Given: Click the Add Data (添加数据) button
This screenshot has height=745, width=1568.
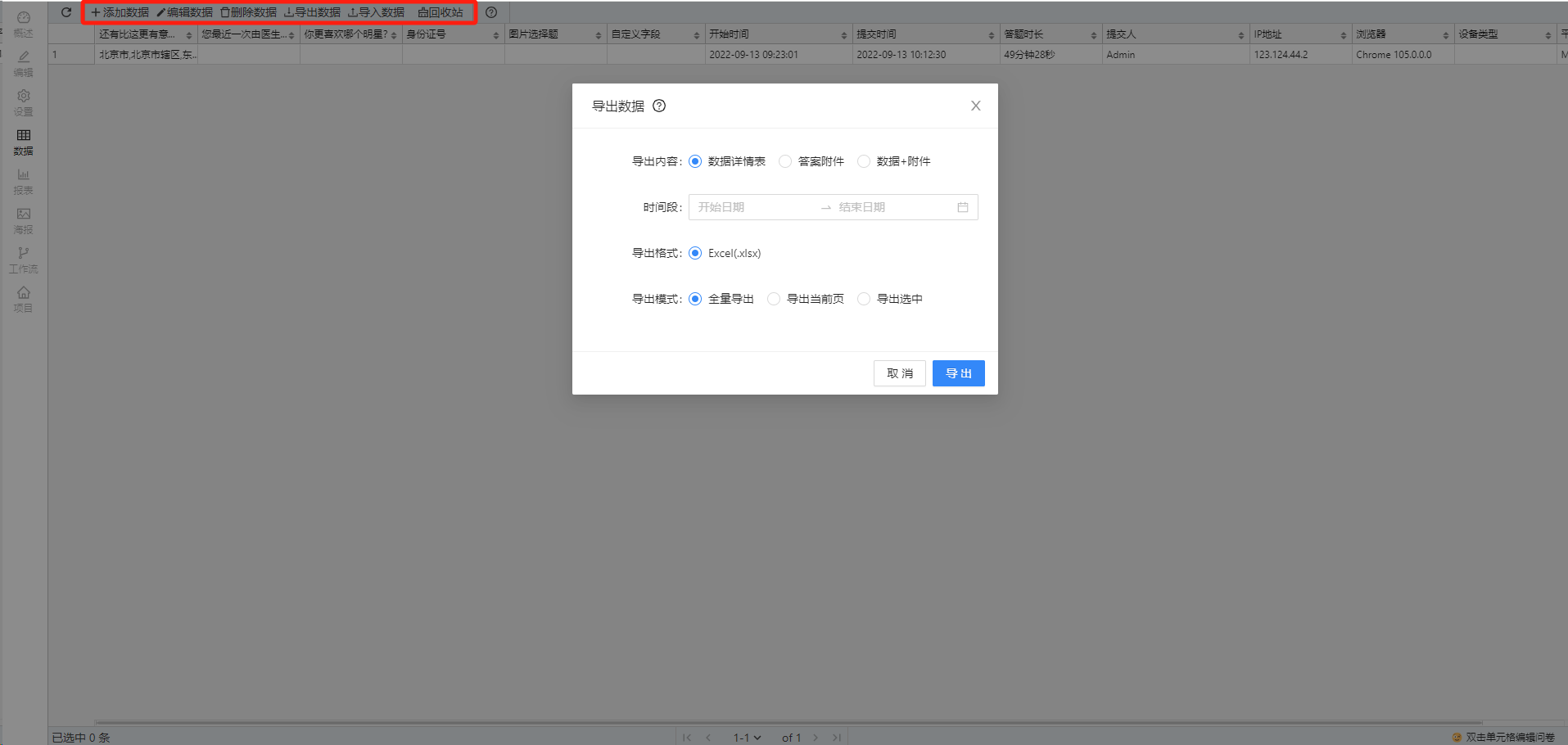Looking at the screenshot, I should pyautogui.click(x=120, y=12).
